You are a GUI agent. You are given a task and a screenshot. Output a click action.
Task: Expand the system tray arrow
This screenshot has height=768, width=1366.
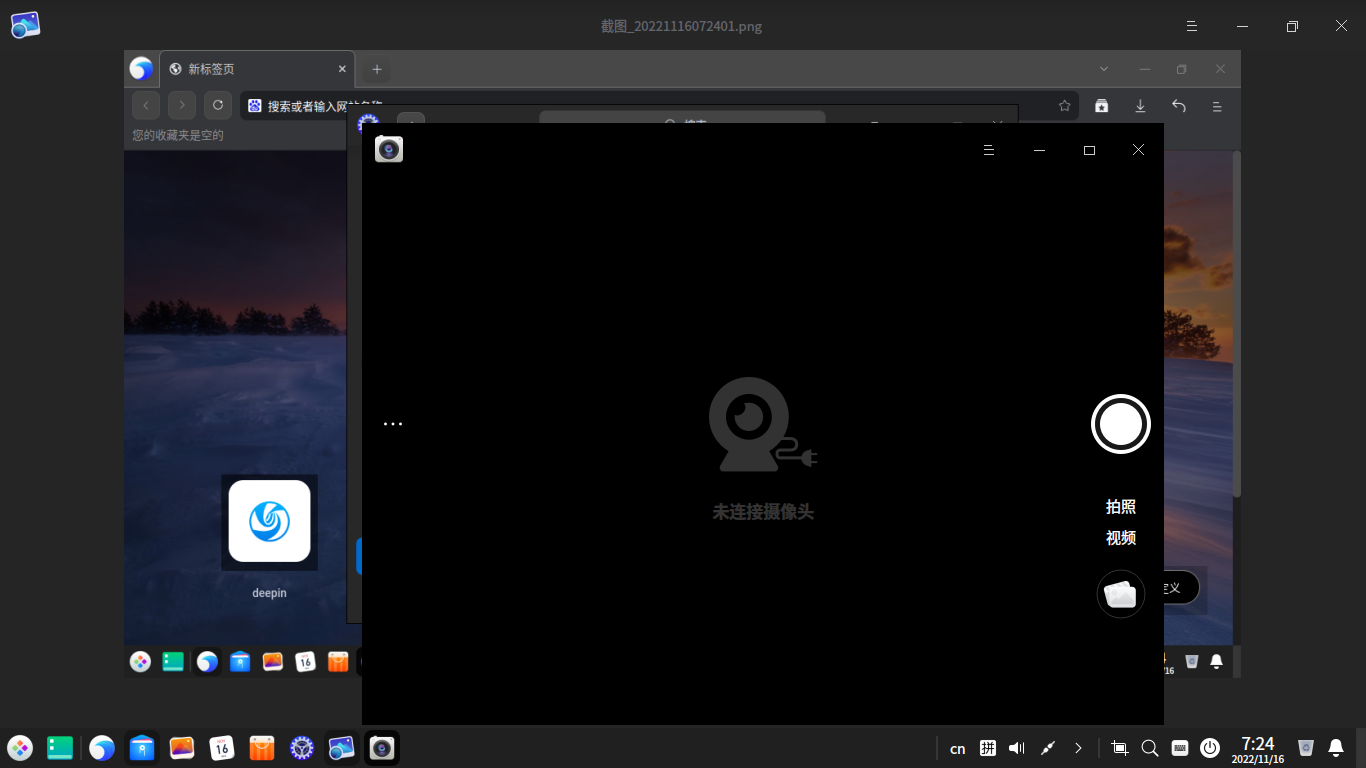click(x=1078, y=748)
